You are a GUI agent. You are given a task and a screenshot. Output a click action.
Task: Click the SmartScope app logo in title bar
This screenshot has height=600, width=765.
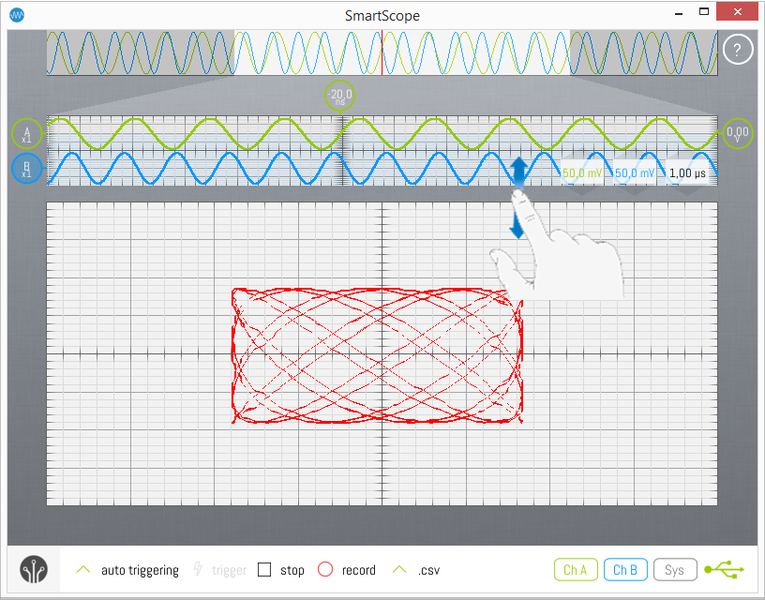tap(16, 16)
